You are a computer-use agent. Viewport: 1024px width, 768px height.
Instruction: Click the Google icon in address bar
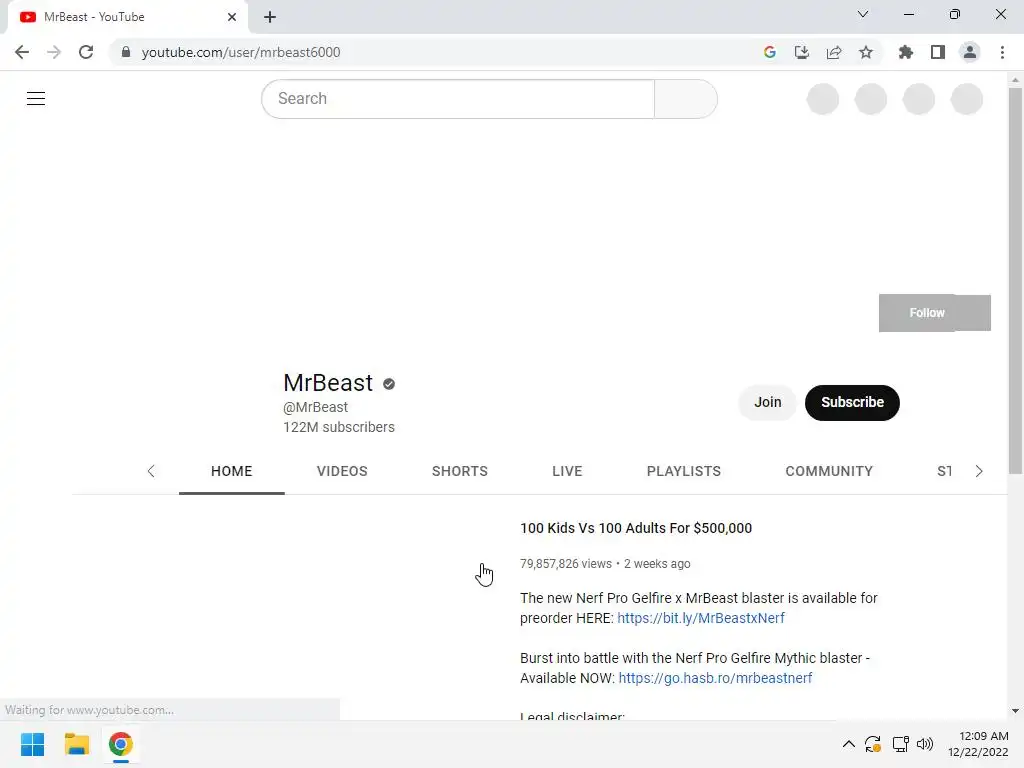point(770,52)
